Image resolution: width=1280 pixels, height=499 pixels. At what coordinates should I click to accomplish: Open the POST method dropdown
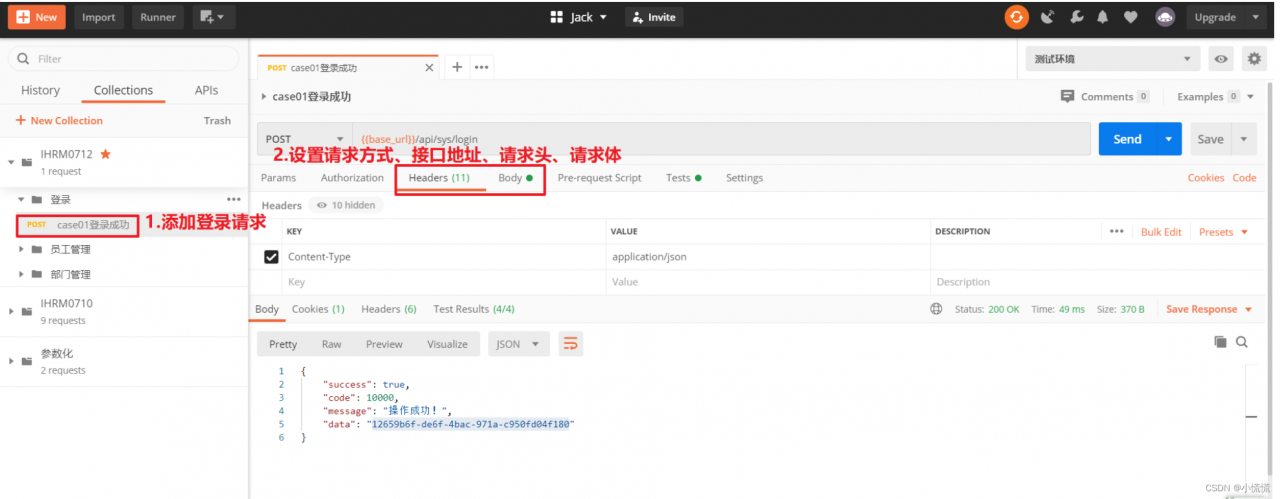(x=304, y=139)
